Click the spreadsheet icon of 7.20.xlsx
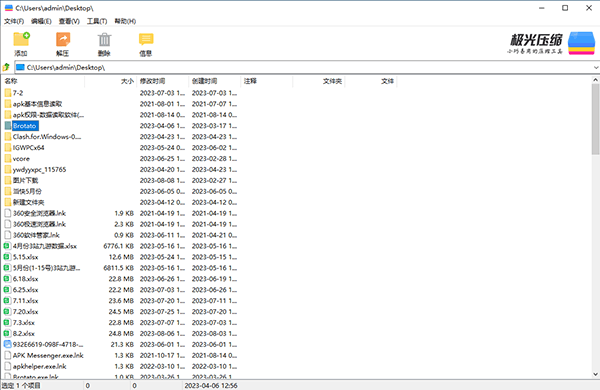 pyautogui.click(x=7, y=312)
